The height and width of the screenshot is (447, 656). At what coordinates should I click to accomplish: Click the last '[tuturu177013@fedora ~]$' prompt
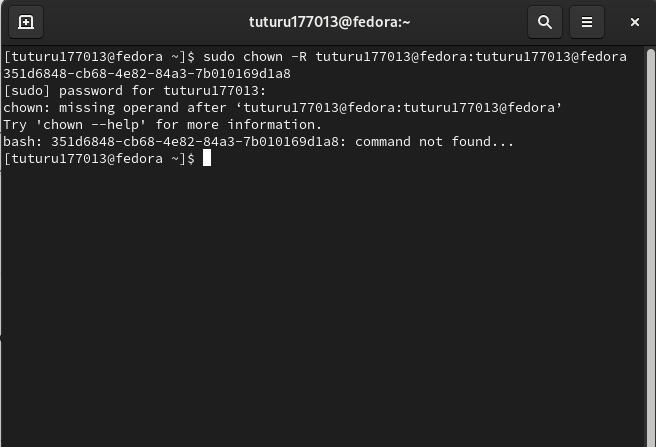(99, 159)
